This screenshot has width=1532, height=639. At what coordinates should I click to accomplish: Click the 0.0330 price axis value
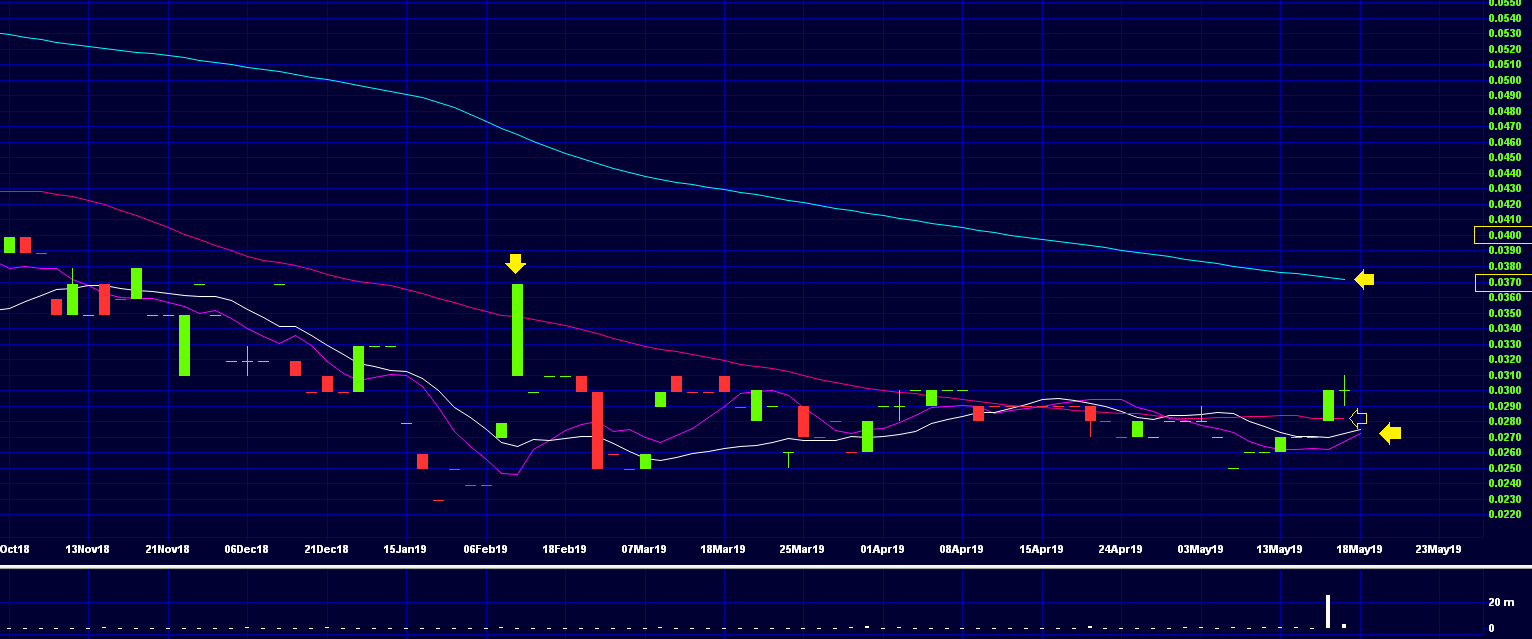(1505, 344)
